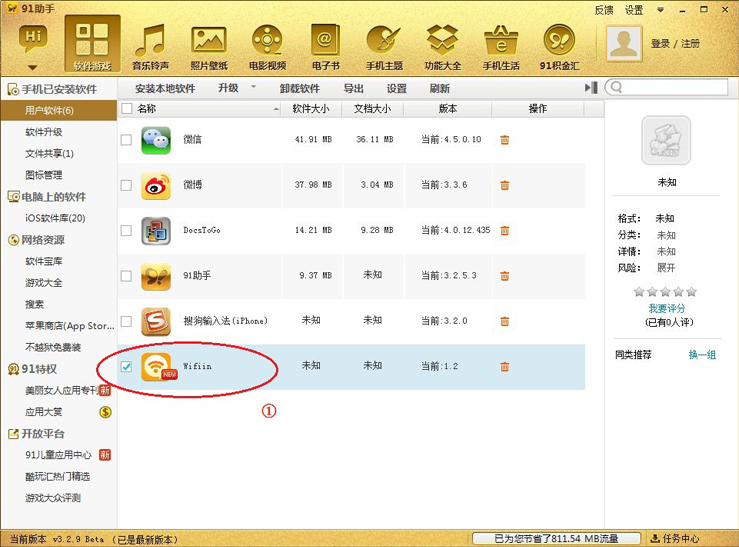
Task: Sort by 软件大小 column header
Action: (x=311, y=109)
